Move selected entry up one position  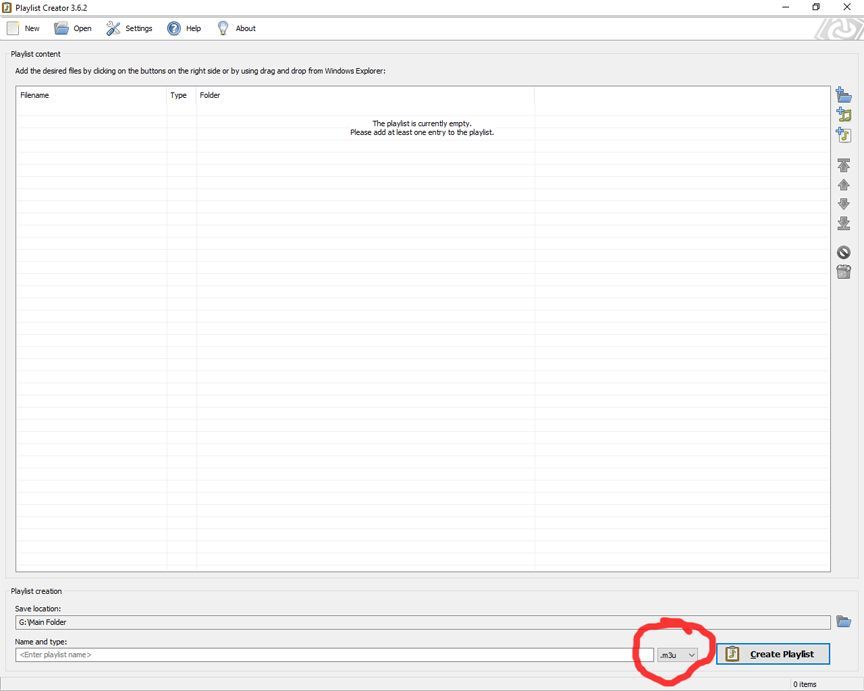tap(843, 185)
